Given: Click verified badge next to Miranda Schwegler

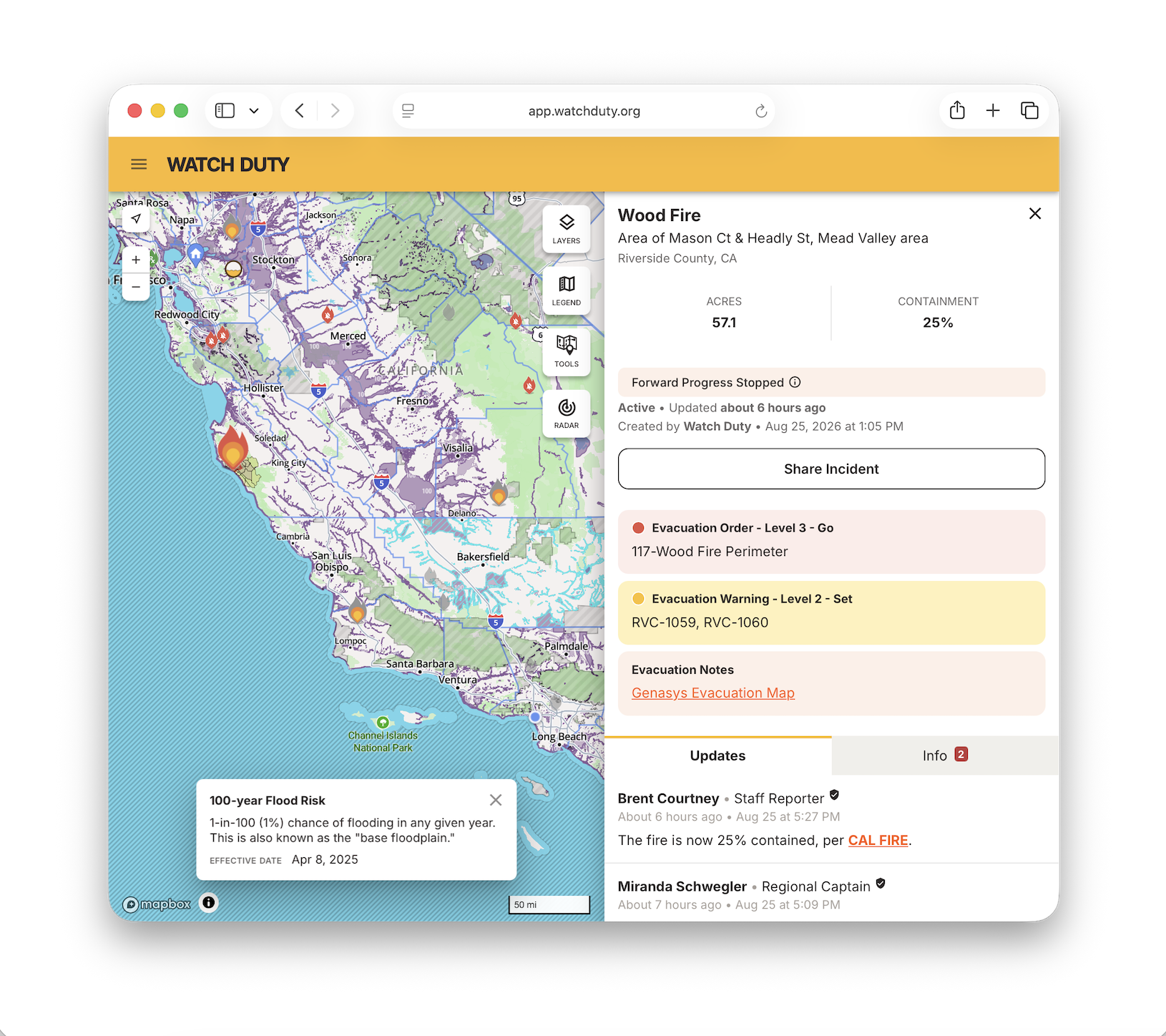Looking at the screenshot, I should pos(881,884).
